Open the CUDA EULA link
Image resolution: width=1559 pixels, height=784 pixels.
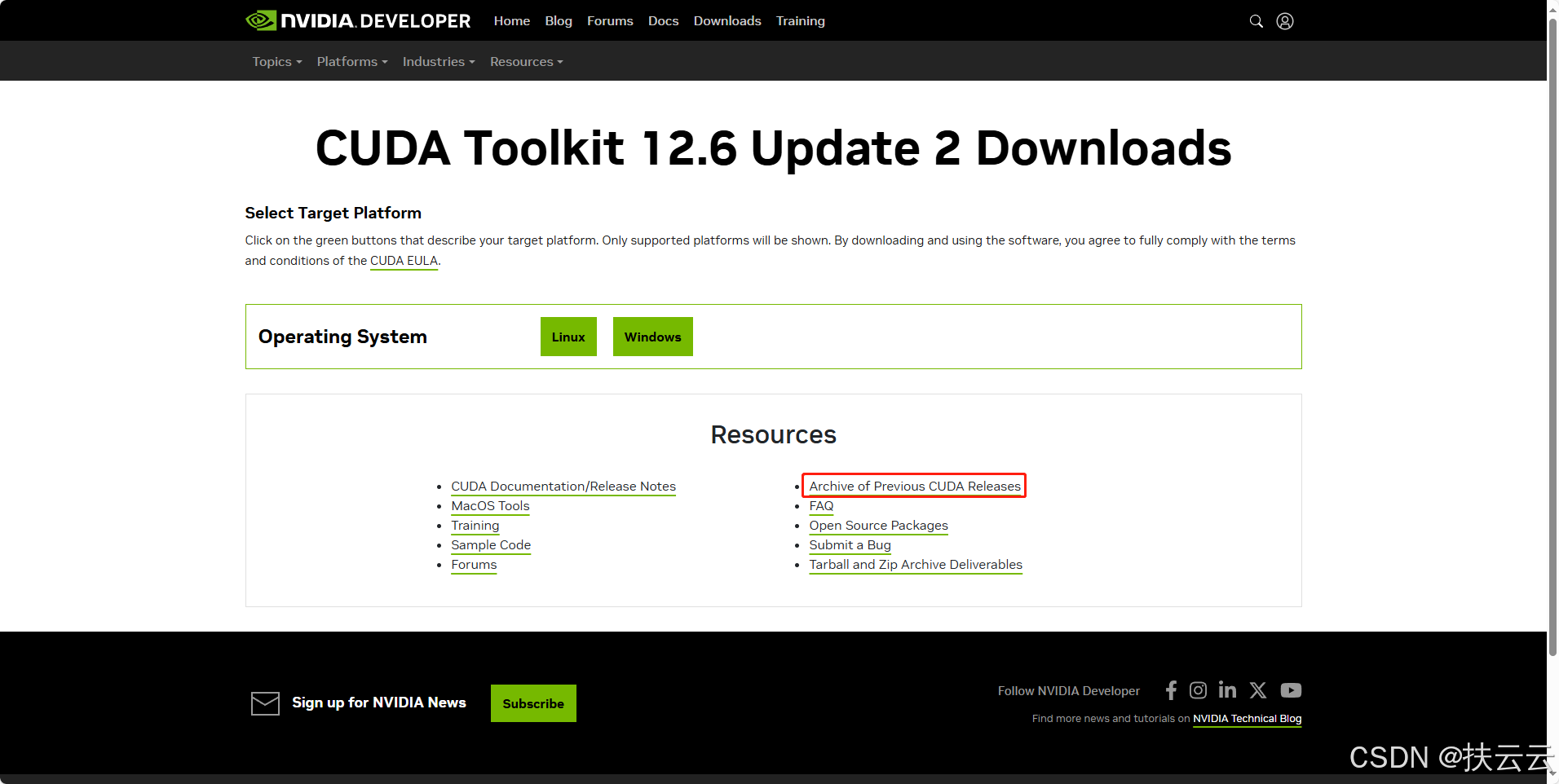[404, 261]
